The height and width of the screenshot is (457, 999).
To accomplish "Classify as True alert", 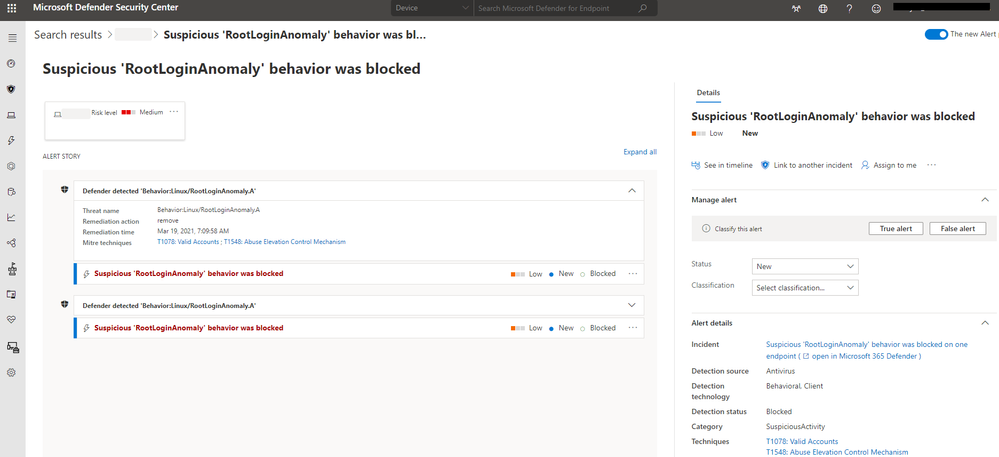I will point(896,228).
